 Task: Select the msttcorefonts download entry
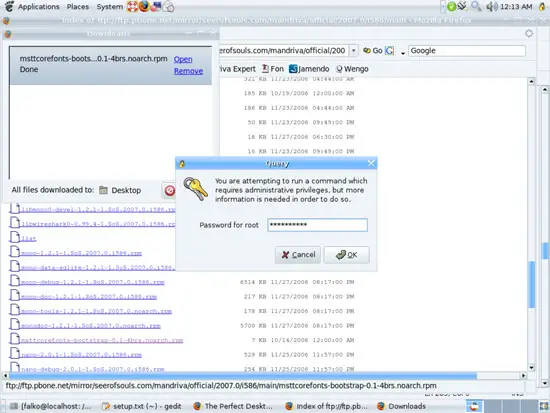coord(111,66)
